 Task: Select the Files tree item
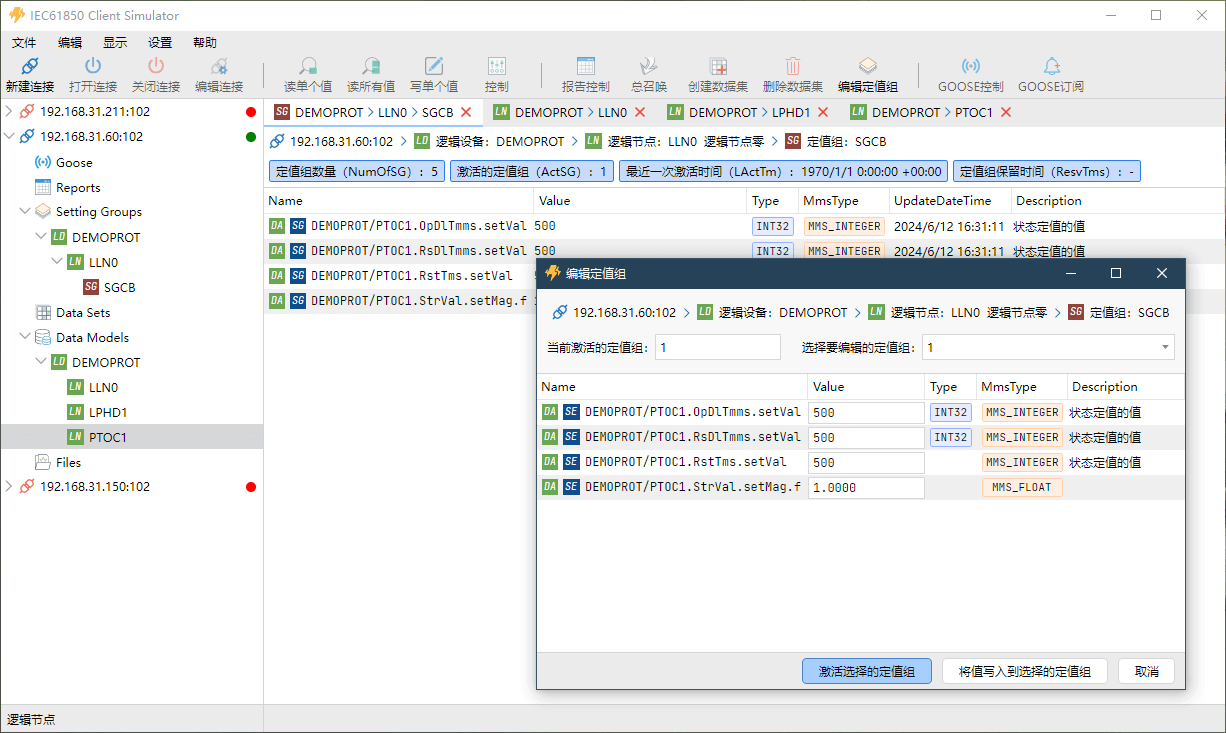(68, 463)
